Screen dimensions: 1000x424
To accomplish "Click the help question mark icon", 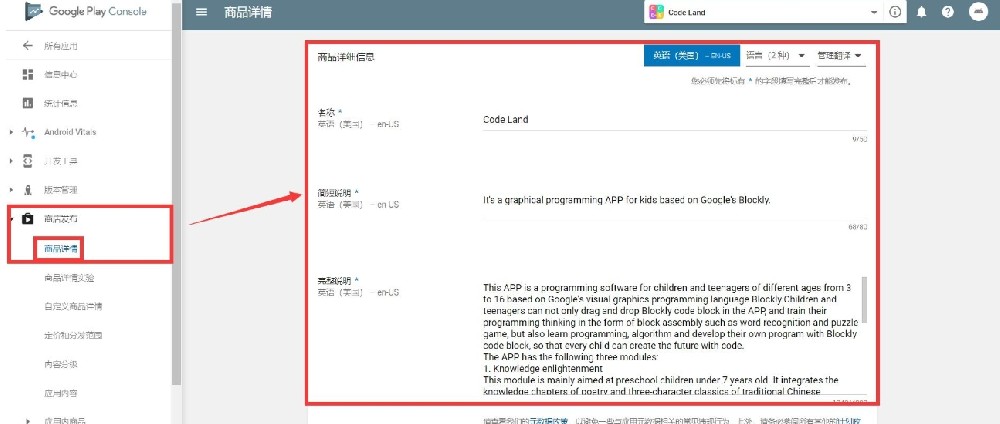I will (x=947, y=12).
